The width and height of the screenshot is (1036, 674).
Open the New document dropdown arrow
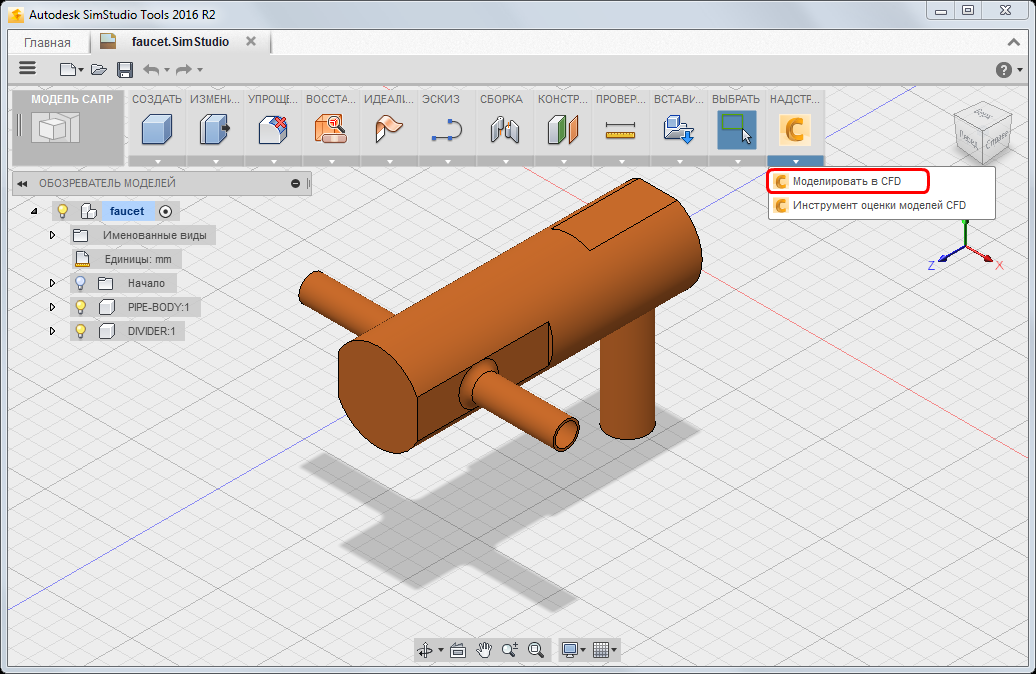[81, 70]
